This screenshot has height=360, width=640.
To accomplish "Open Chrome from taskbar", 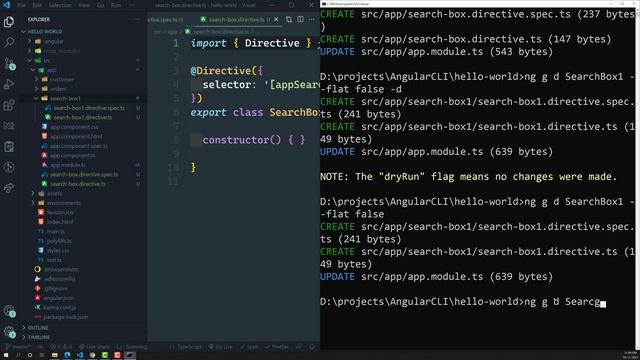I will pos(92,355).
